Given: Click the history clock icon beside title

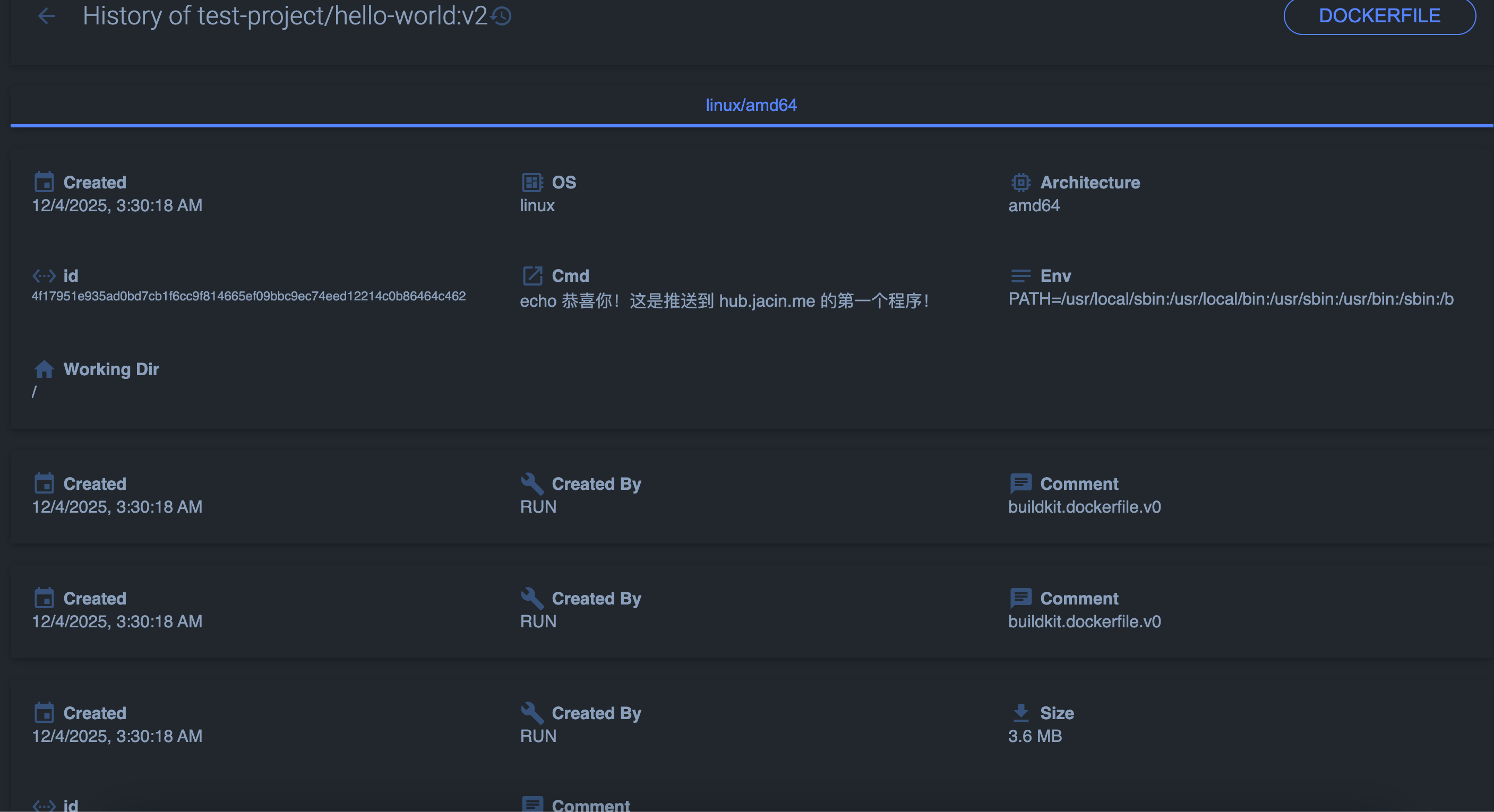Looking at the screenshot, I should (502, 16).
